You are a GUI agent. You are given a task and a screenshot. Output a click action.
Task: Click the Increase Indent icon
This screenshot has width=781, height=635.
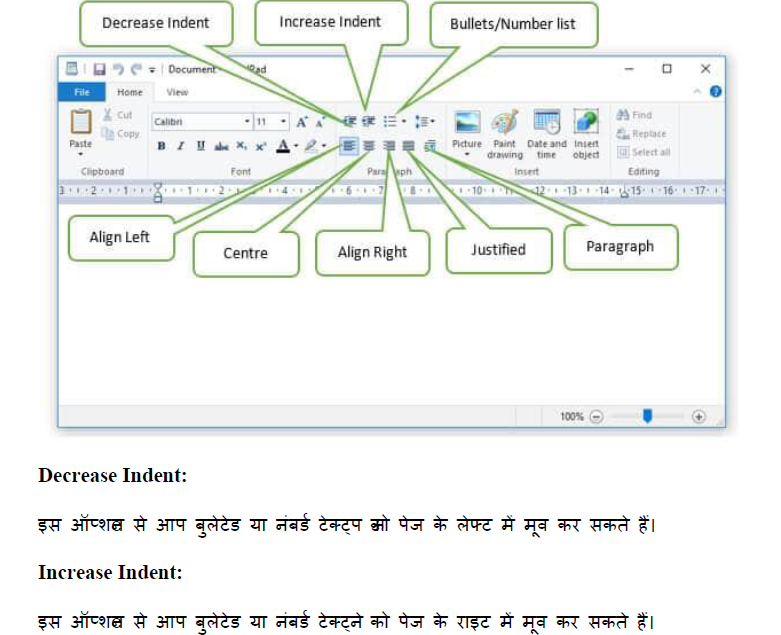[x=368, y=121]
